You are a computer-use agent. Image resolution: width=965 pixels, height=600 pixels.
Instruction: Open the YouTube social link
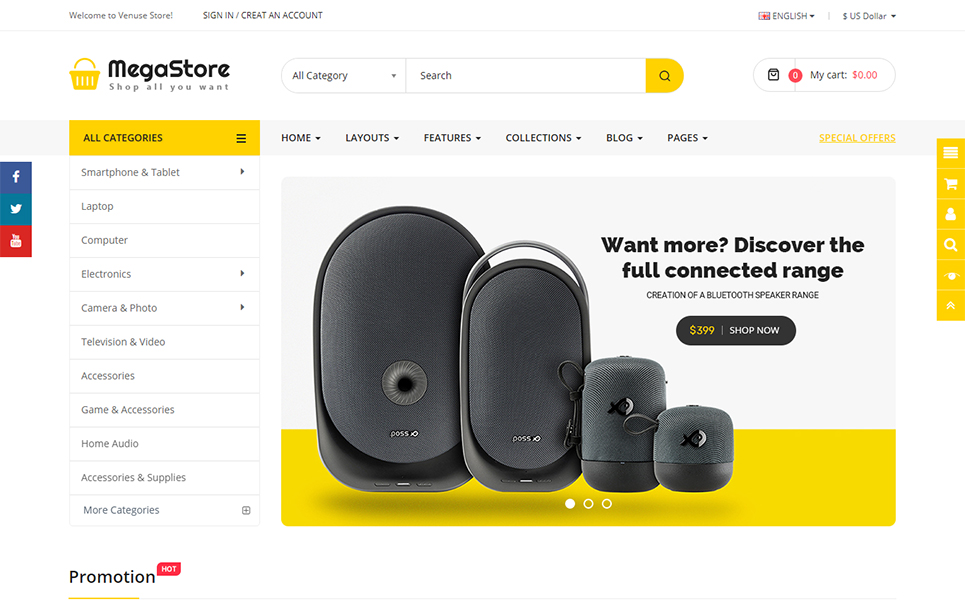click(x=16, y=241)
